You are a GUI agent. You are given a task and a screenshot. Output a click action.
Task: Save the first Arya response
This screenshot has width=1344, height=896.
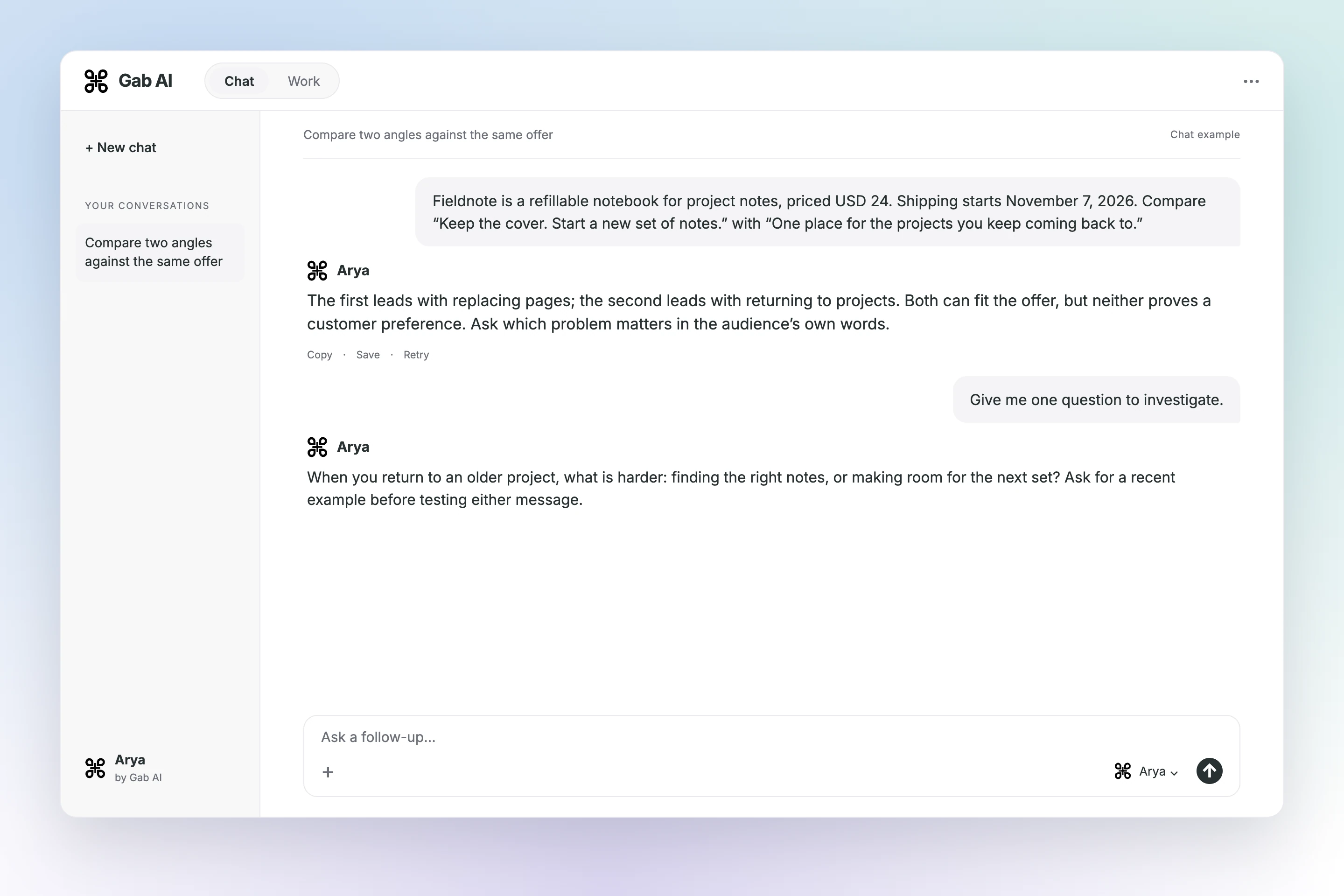(x=368, y=355)
